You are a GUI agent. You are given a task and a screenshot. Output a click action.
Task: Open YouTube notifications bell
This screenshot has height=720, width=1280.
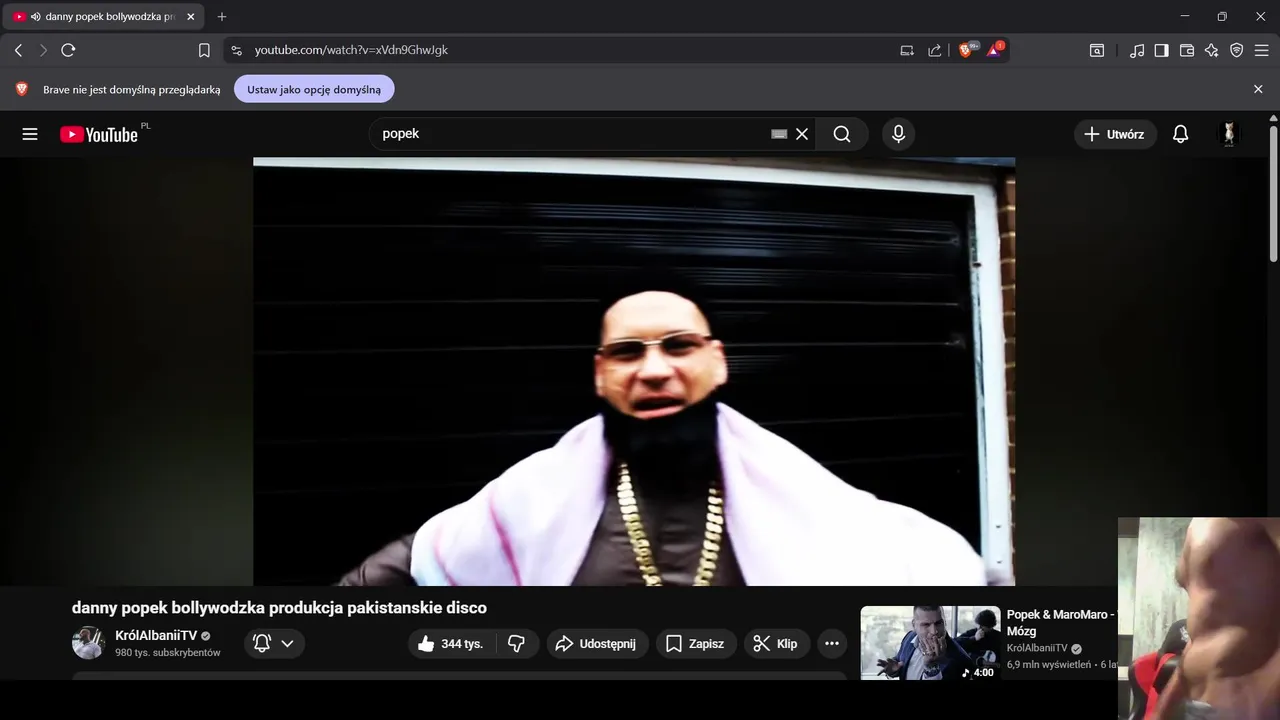1181,134
